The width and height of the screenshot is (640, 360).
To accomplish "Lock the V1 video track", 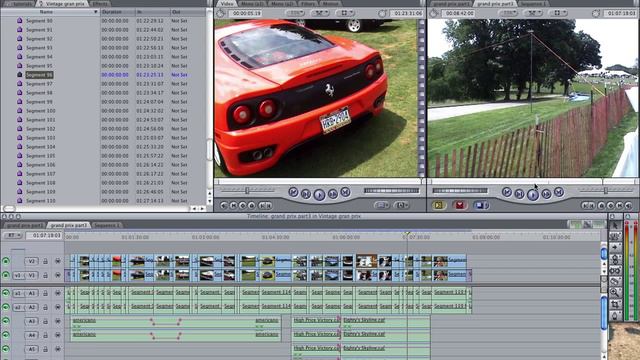I will coord(45,276).
